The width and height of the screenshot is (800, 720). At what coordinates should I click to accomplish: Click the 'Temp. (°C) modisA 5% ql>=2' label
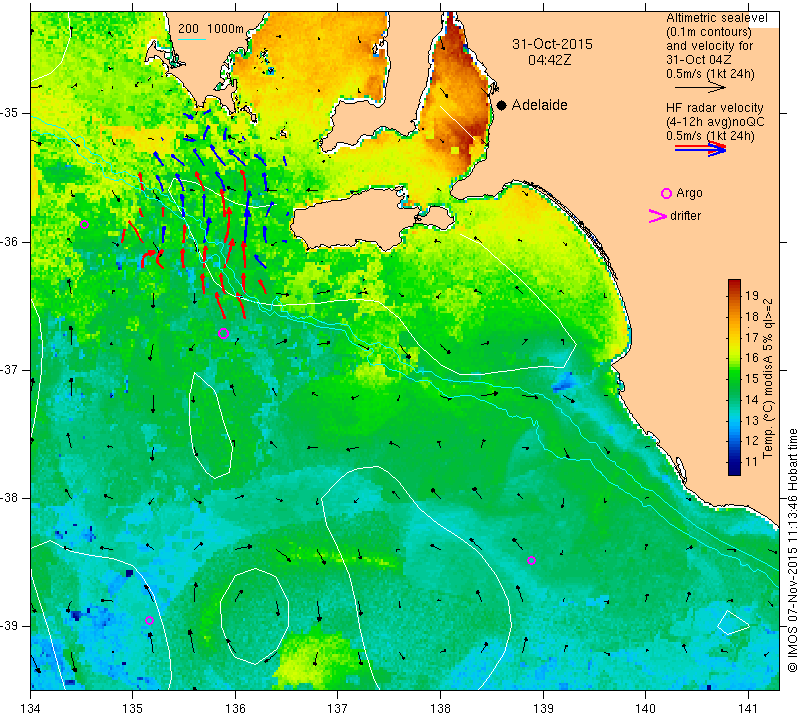click(x=768, y=378)
